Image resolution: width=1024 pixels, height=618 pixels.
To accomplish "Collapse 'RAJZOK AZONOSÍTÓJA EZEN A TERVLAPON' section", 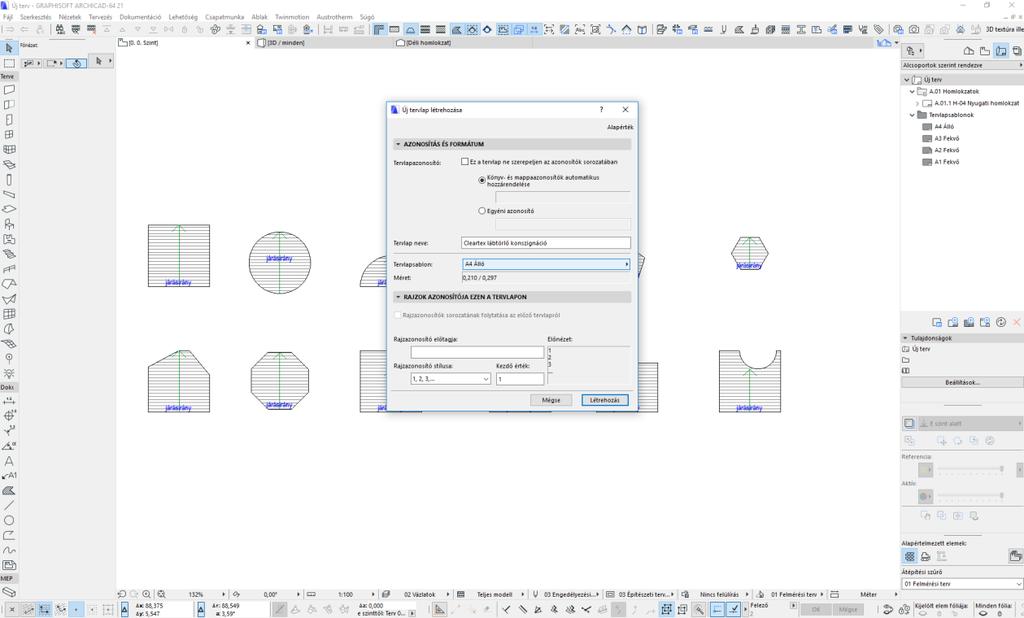I will [x=398, y=297].
